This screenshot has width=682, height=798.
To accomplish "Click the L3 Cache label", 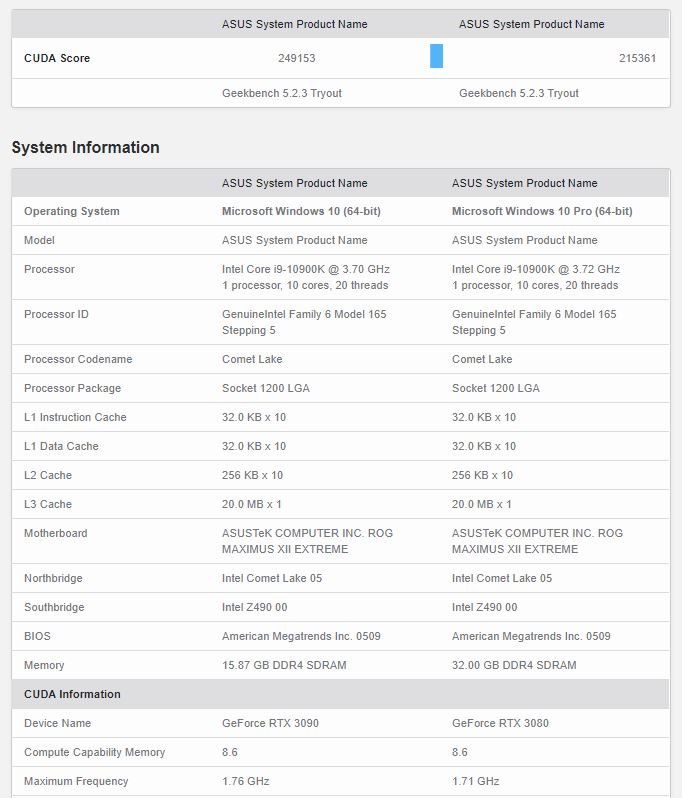I will (48, 504).
